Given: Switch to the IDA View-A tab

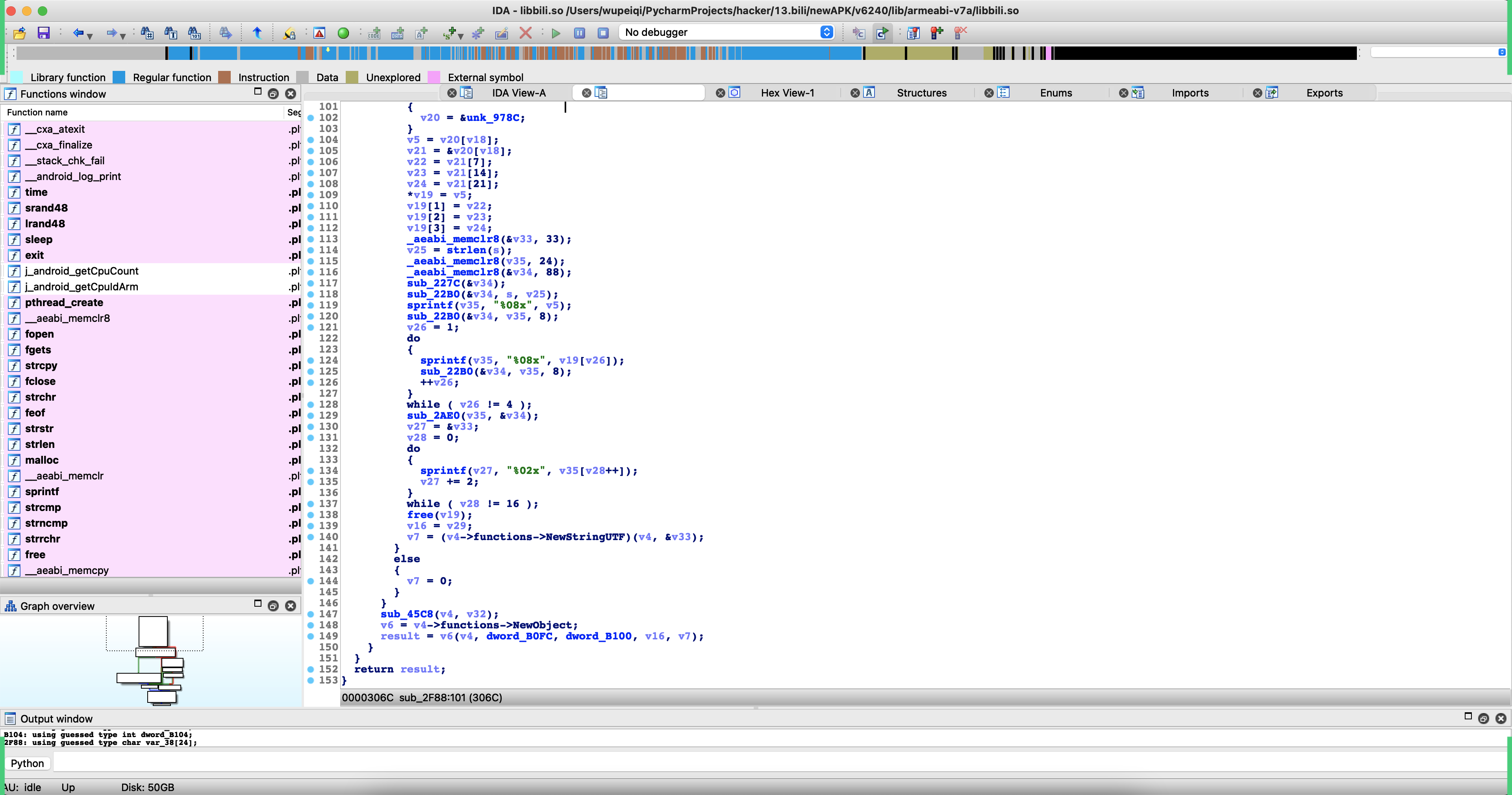Looking at the screenshot, I should (519, 93).
